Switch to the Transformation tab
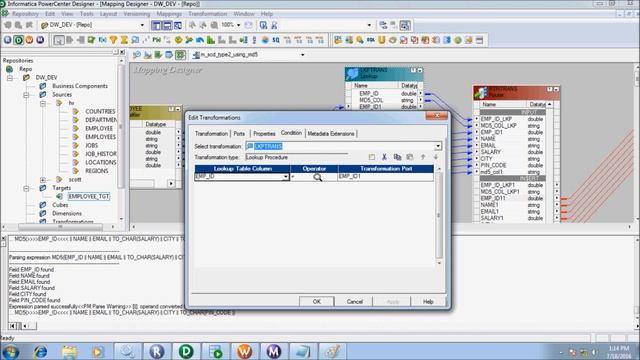Viewport: 640px width, 360px height. (x=211, y=133)
